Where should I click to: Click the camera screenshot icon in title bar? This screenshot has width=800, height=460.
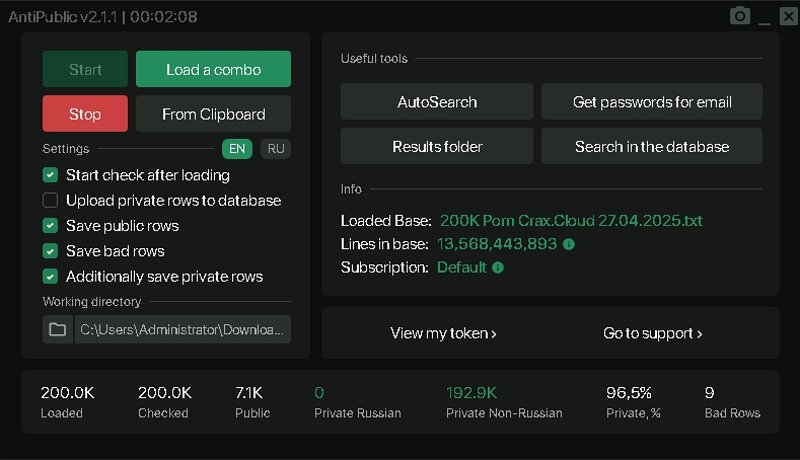point(739,16)
